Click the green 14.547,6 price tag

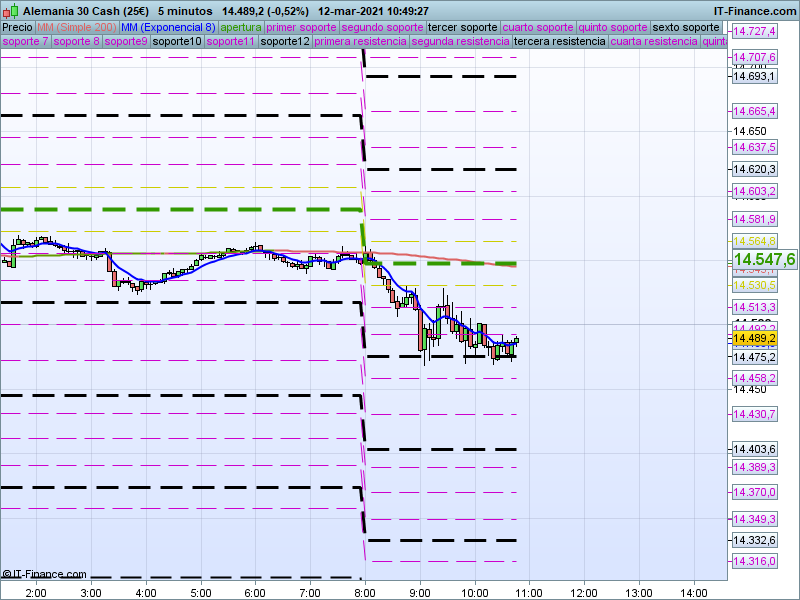(764, 260)
